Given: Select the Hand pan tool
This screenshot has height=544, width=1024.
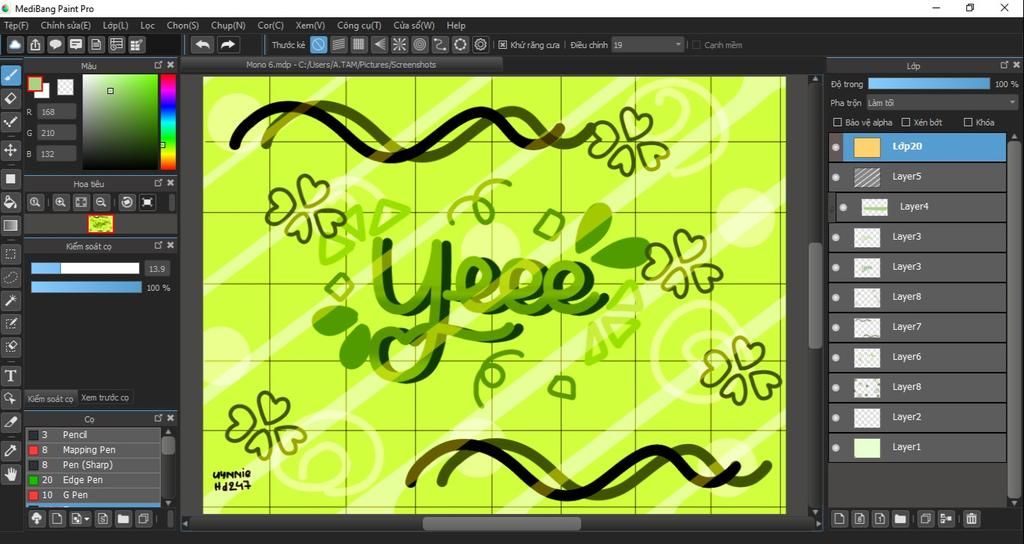Looking at the screenshot, I should point(10,474).
